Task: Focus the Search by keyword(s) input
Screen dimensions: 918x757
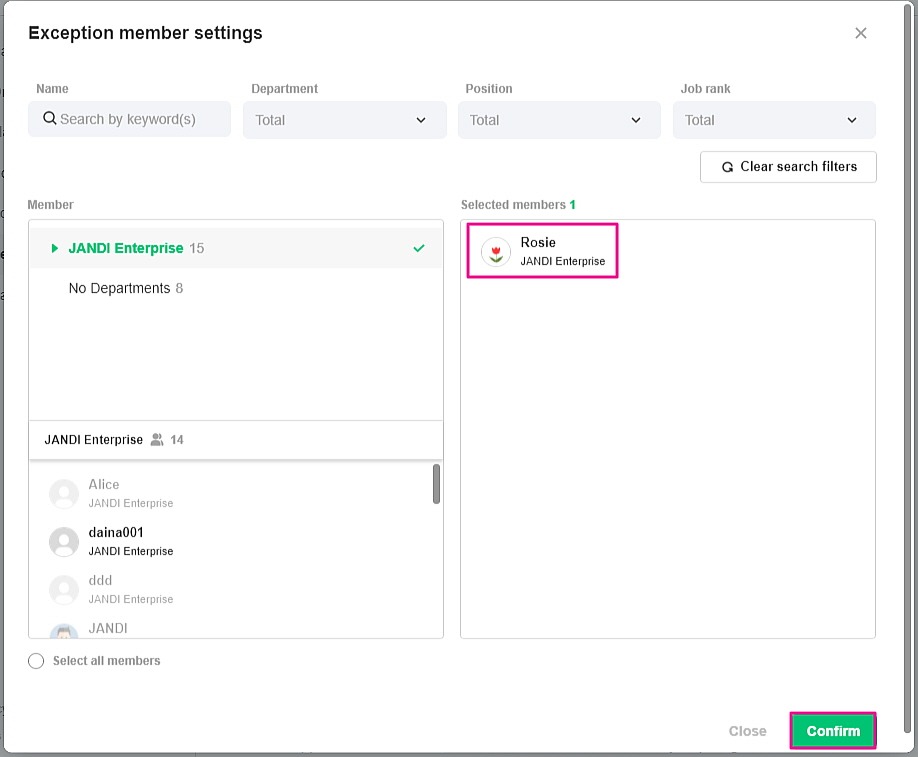Action: 140,119
